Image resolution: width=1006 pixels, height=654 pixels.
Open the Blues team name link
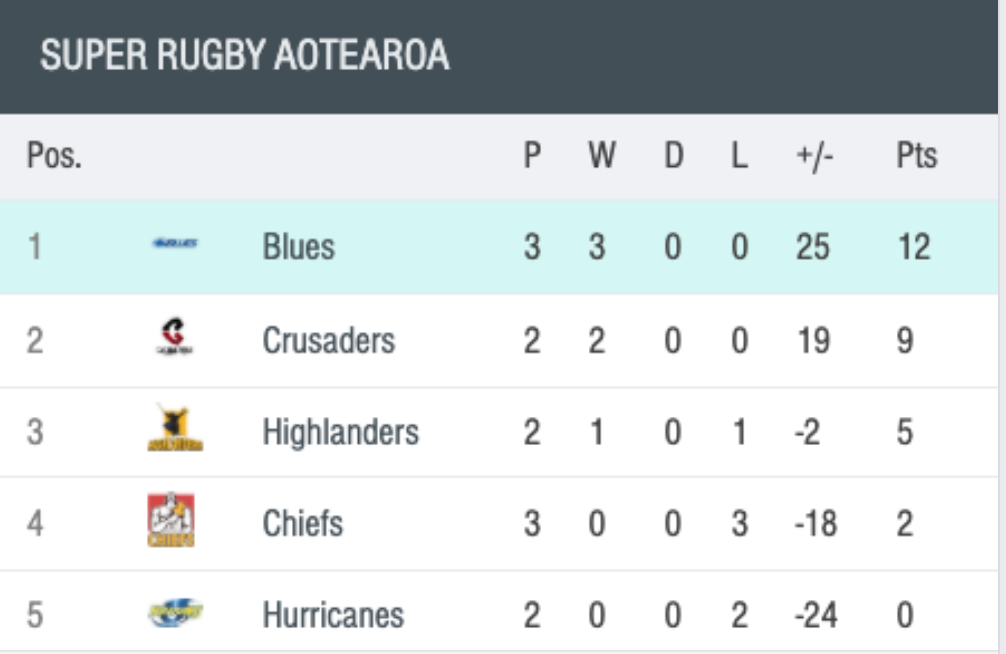[298, 247]
